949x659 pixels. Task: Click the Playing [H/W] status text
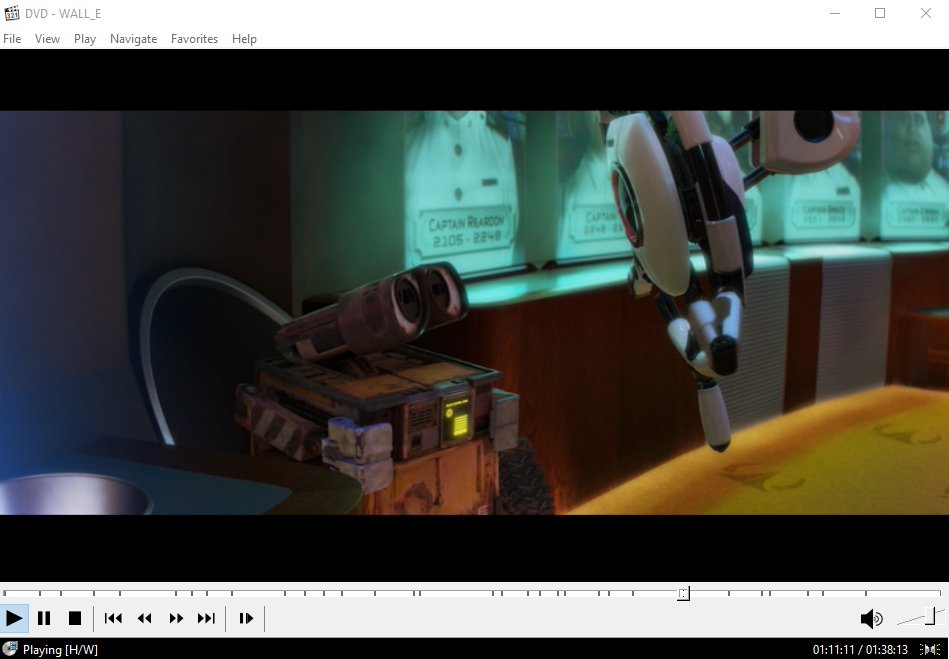pos(61,650)
